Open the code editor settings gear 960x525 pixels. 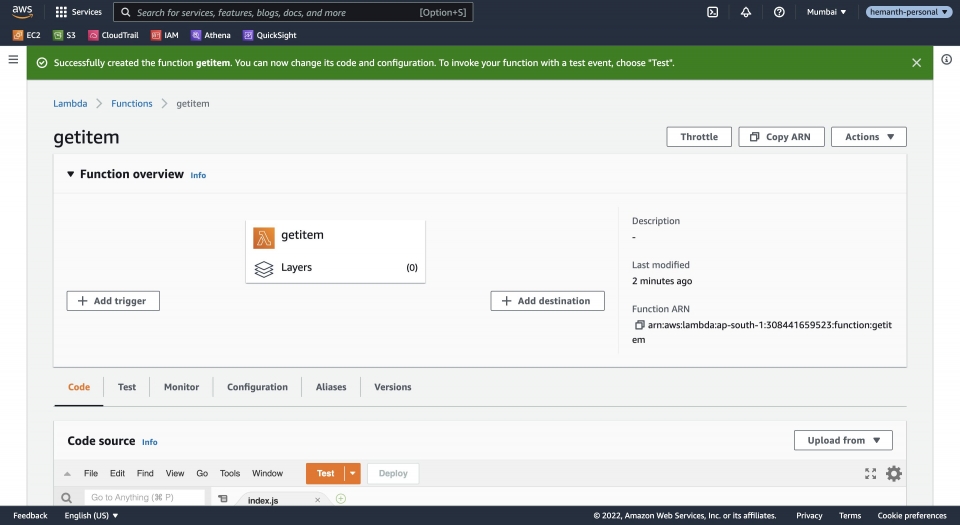tap(893, 474)
